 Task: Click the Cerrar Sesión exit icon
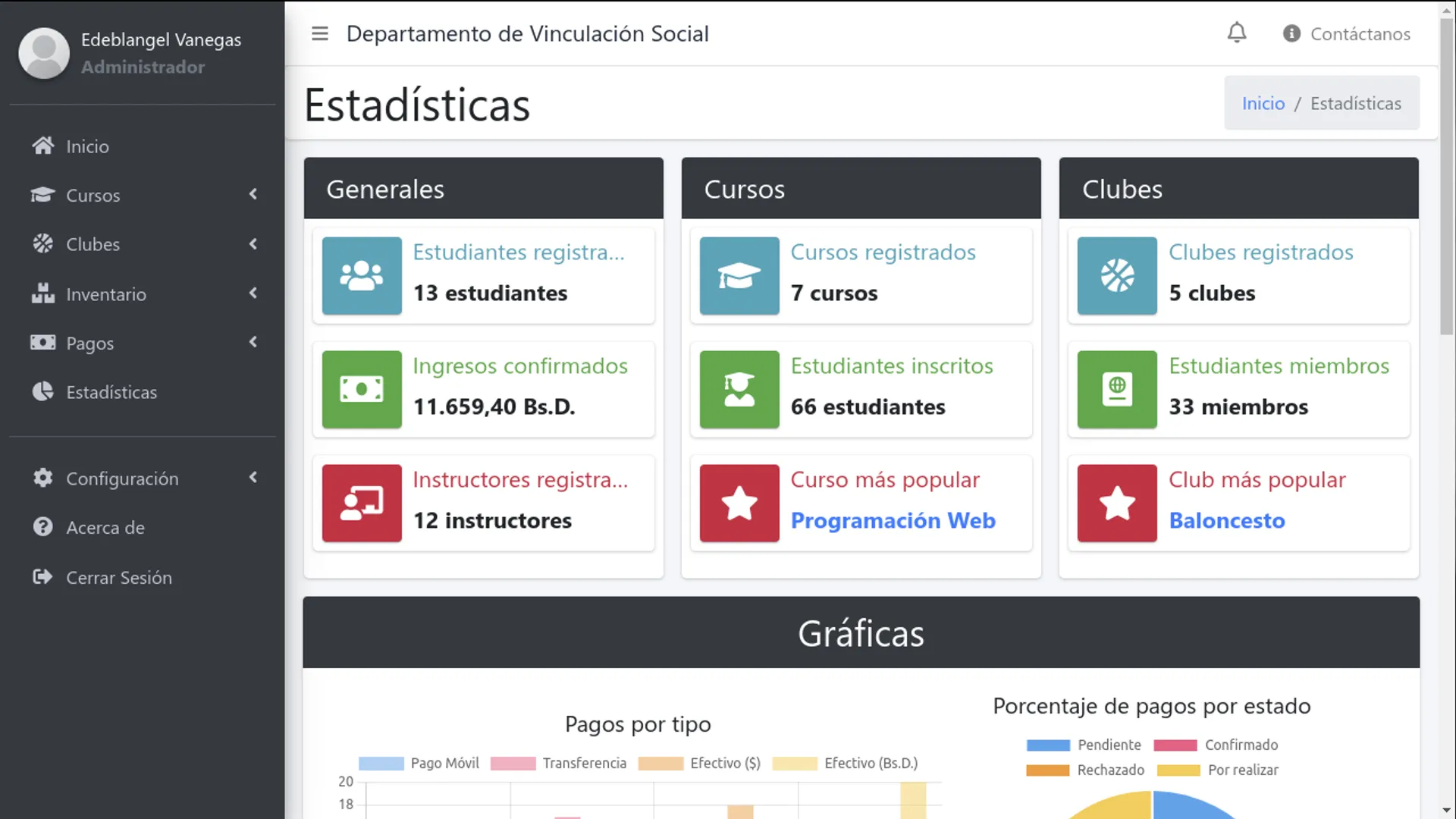coord(43,577)
